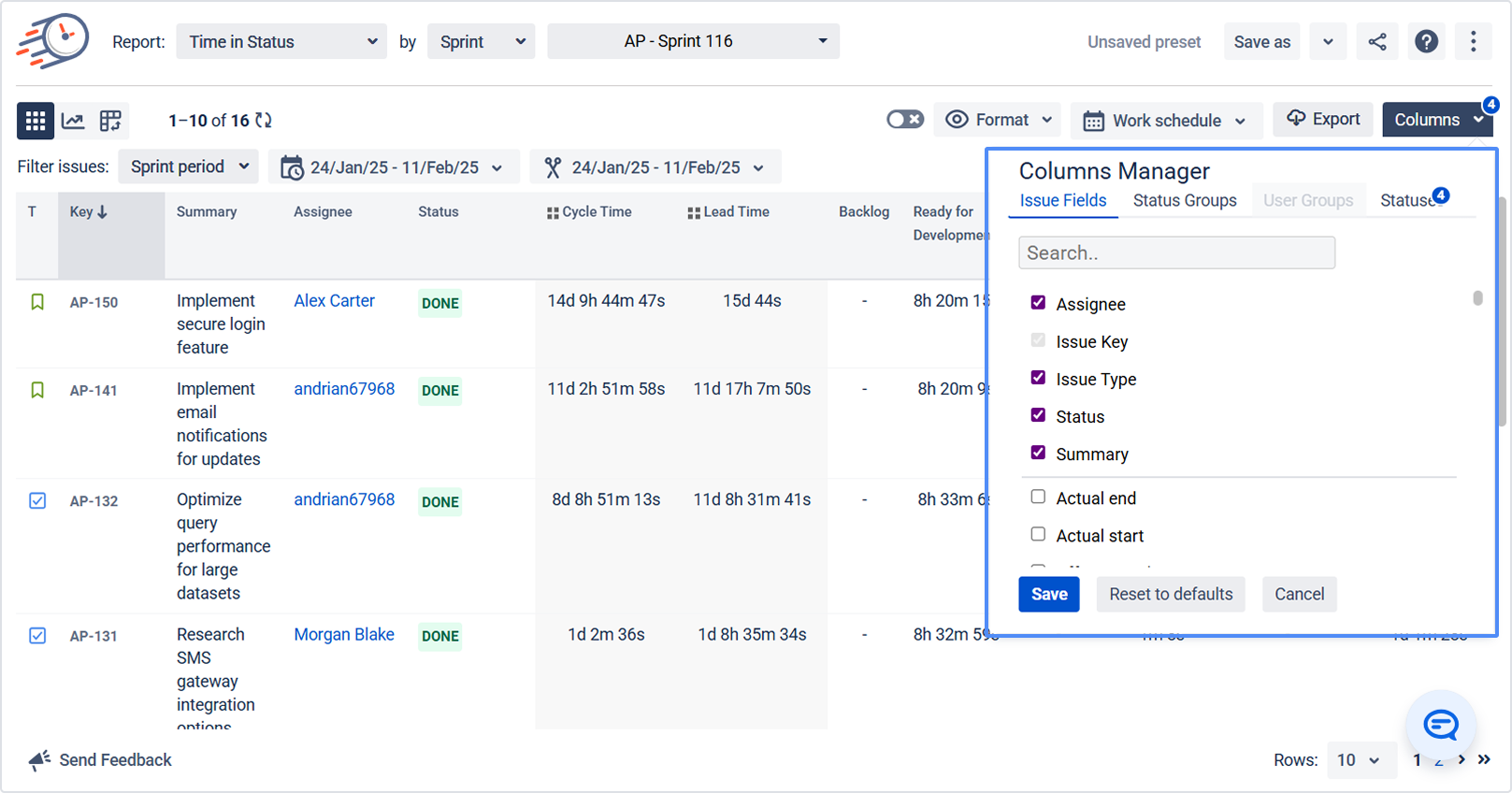Click the share icon in the header
1512x793 pixels.
(1377, 42)
